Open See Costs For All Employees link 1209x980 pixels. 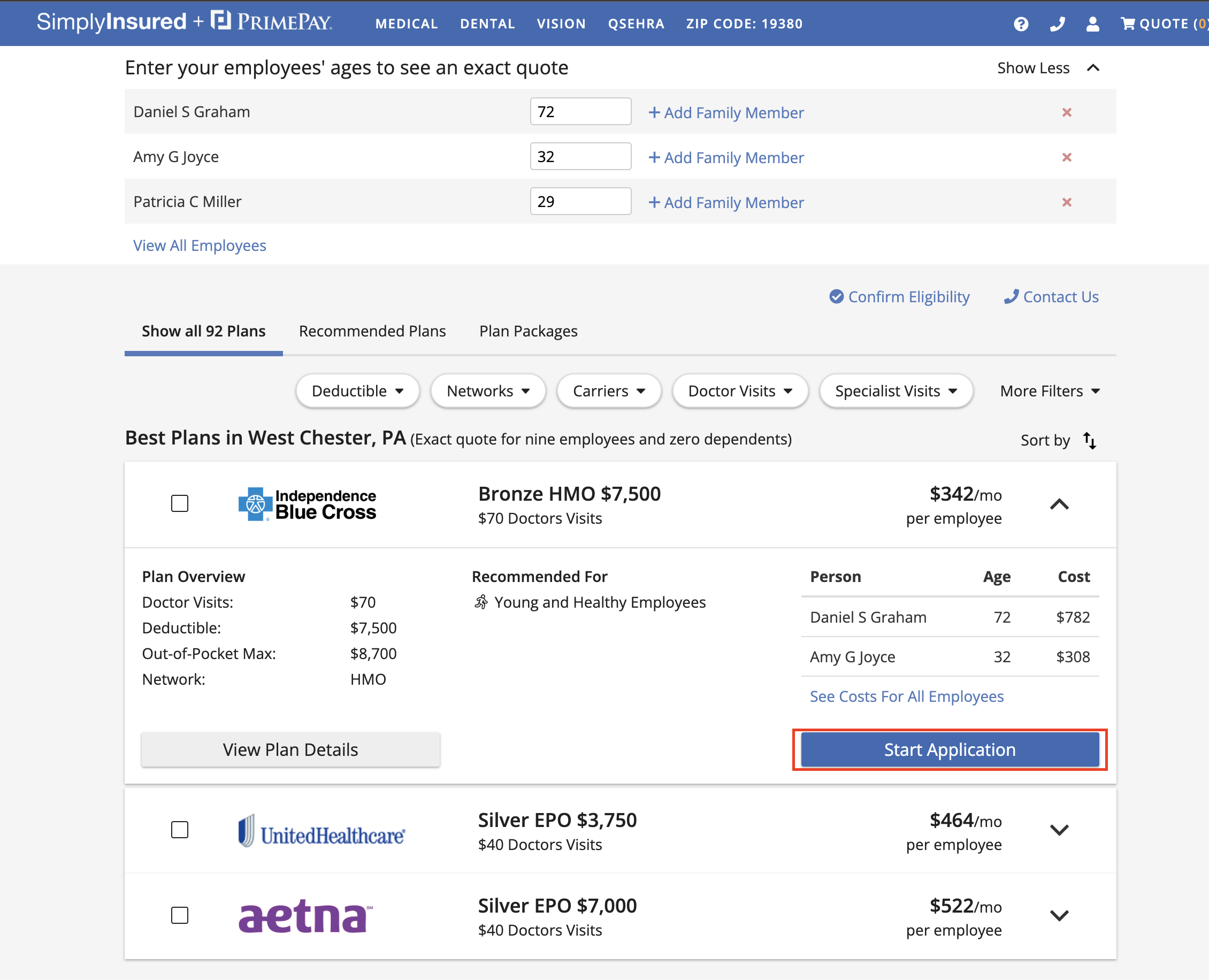coord(906,696)
